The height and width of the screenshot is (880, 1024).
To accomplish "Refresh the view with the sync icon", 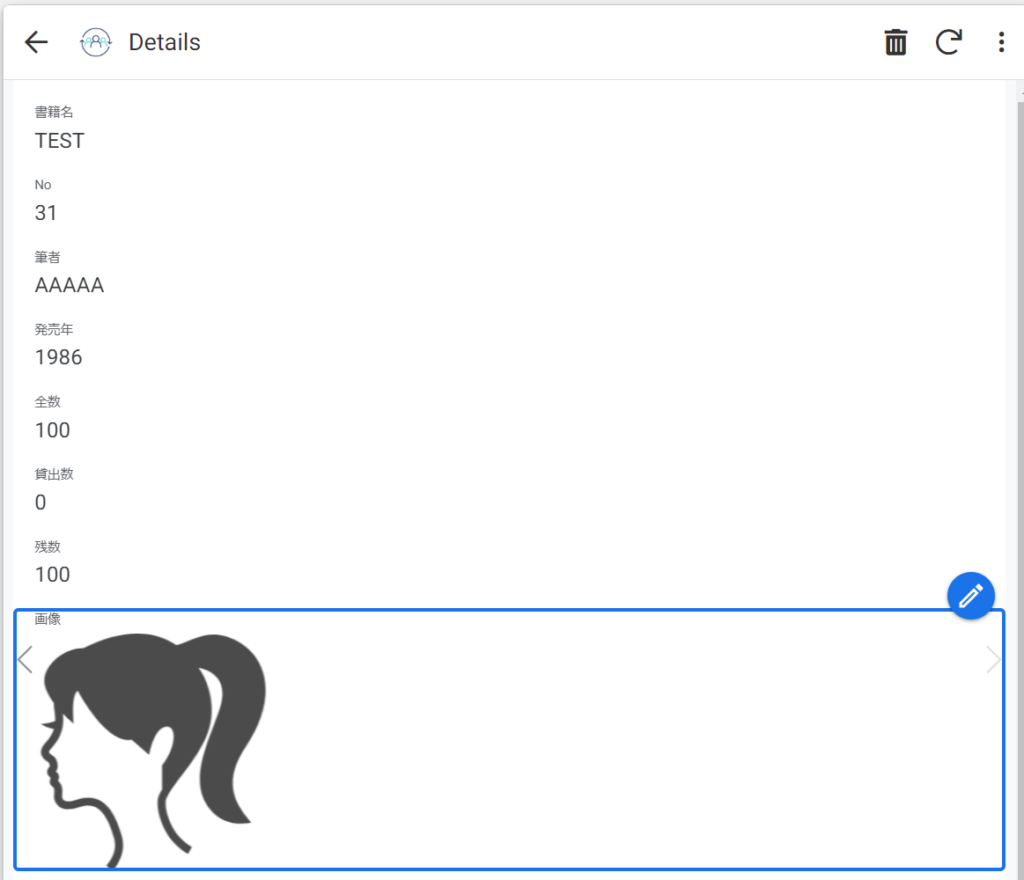I will click(x=948, y=42).
